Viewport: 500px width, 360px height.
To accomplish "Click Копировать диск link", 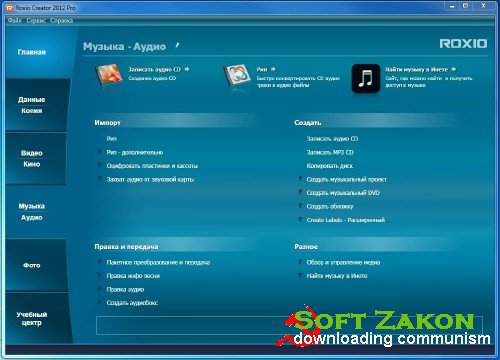I will pyautogui.click(x=329, y=166).
